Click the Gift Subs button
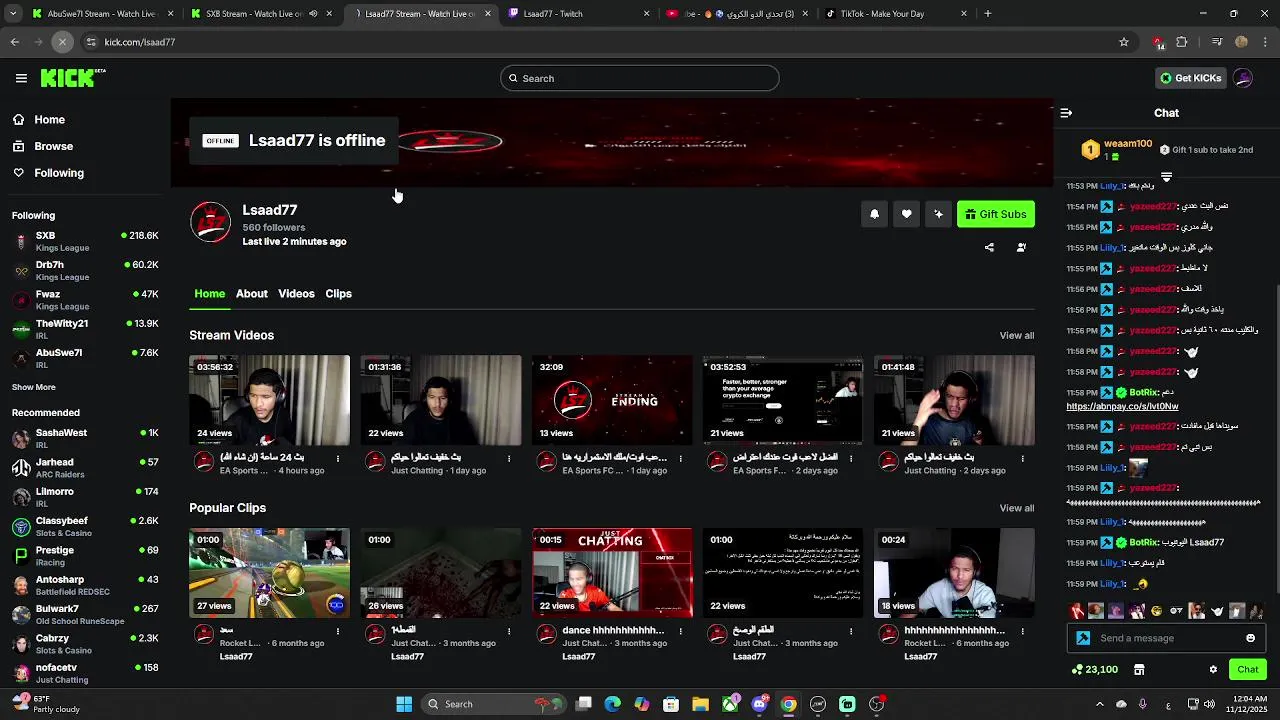 coord(995,214)
